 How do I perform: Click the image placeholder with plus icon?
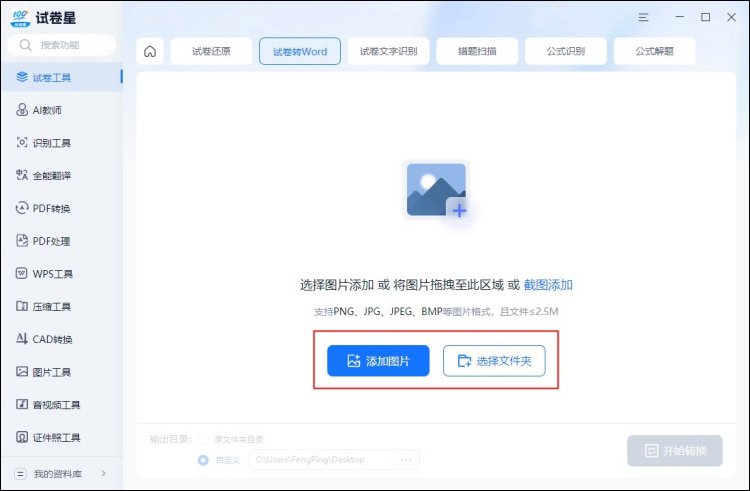pyautogui.click(x=436, y=192)
